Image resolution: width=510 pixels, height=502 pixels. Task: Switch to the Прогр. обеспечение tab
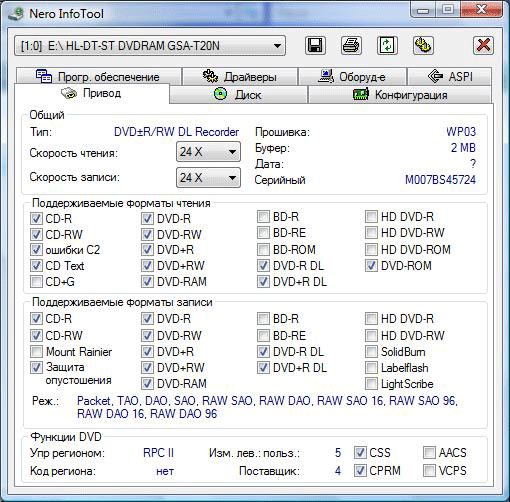coord(98,76)
